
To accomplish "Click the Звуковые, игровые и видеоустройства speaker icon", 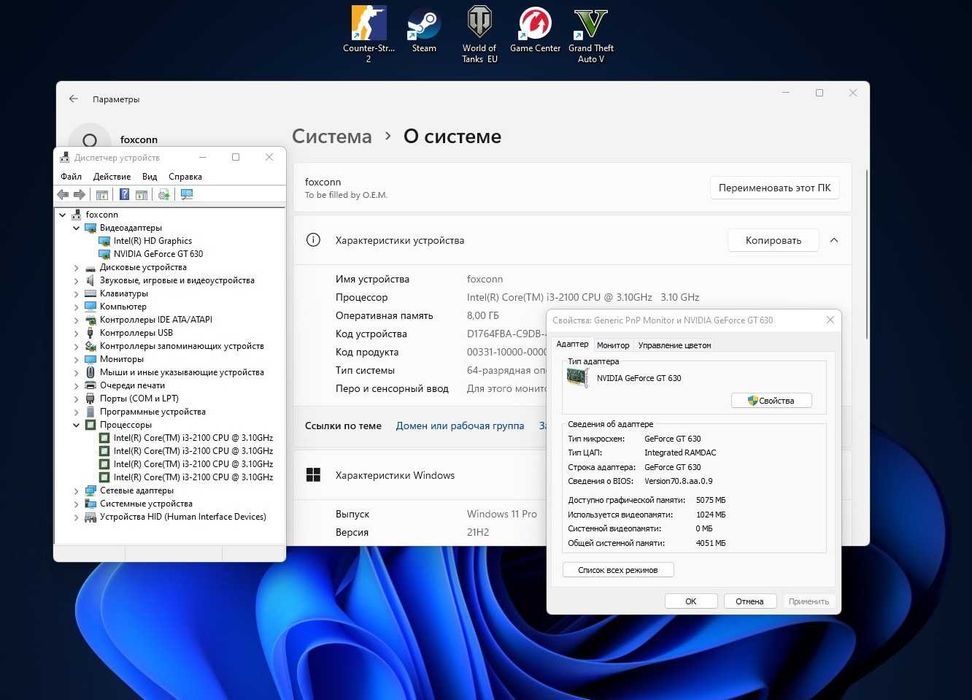I will coord(91,280).
